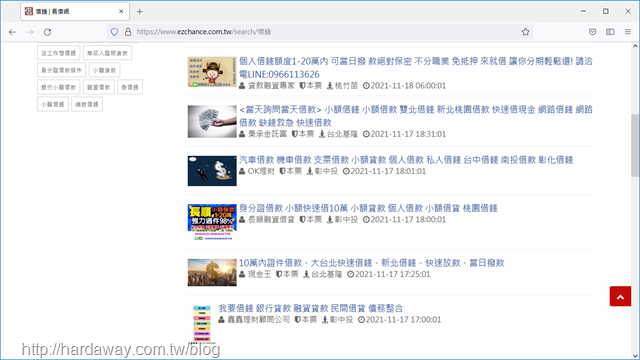This screenshot has height=360, width=640.
Task: Click 本票 label in 現金王 row
Action: 291,274
